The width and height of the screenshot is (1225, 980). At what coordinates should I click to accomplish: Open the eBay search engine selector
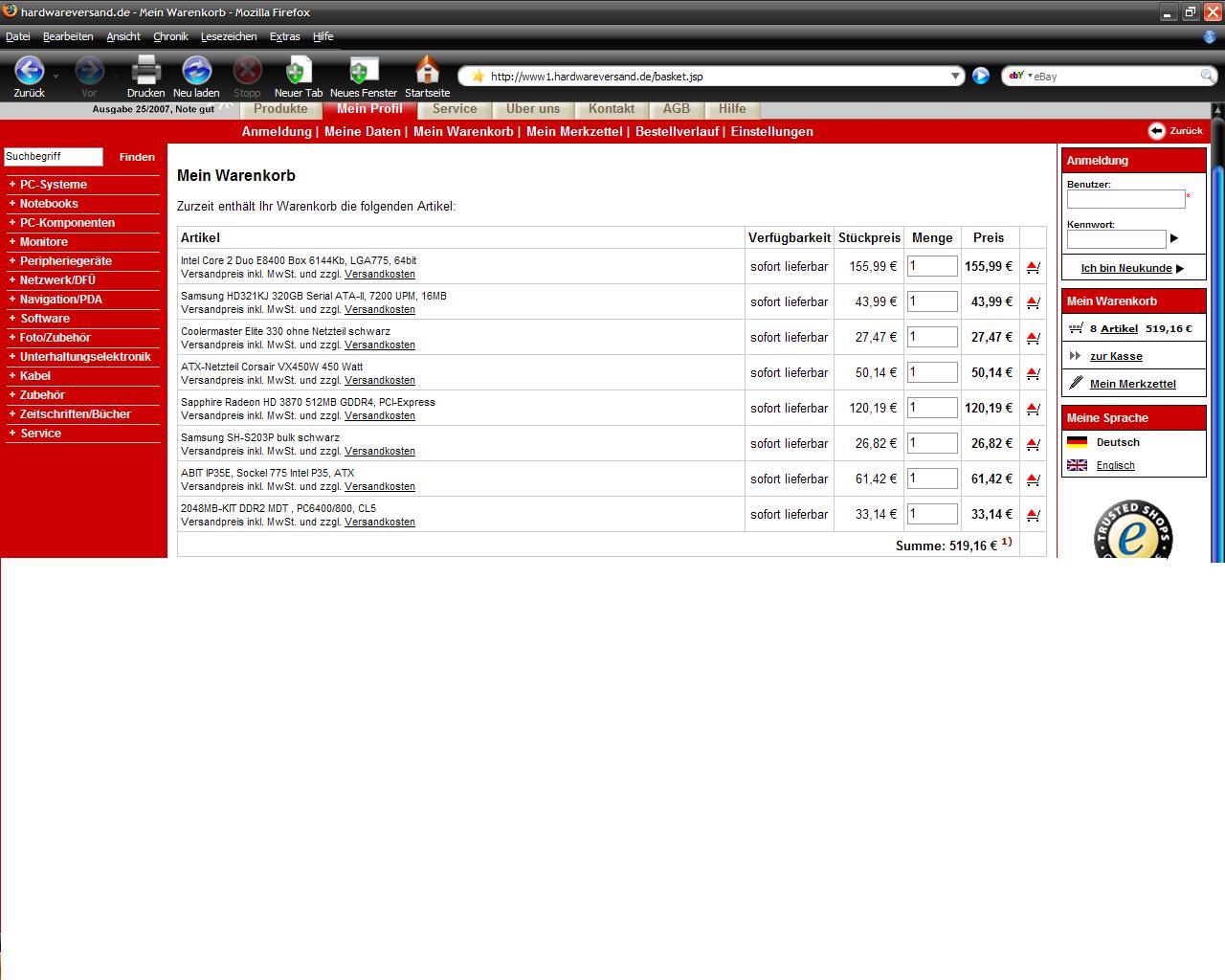(x=1019, y=76)
